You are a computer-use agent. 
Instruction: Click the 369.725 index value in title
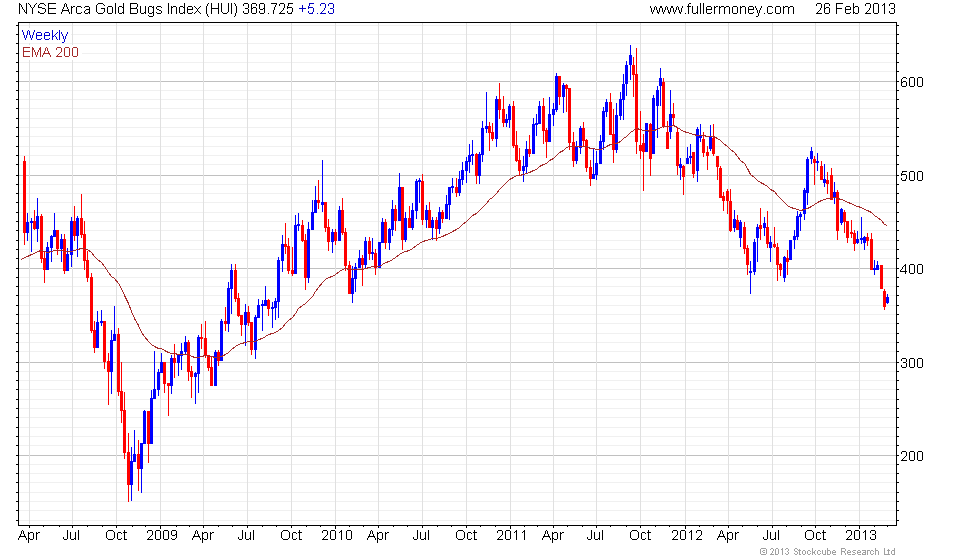coord(268,9)
